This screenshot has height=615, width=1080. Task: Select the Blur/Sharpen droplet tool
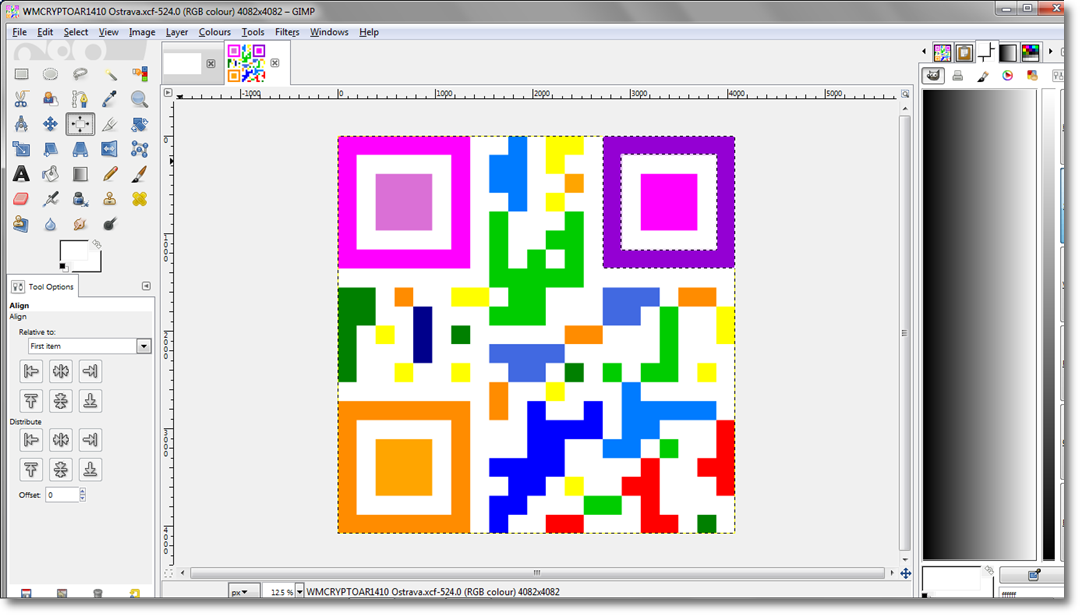tap(50, 224)
